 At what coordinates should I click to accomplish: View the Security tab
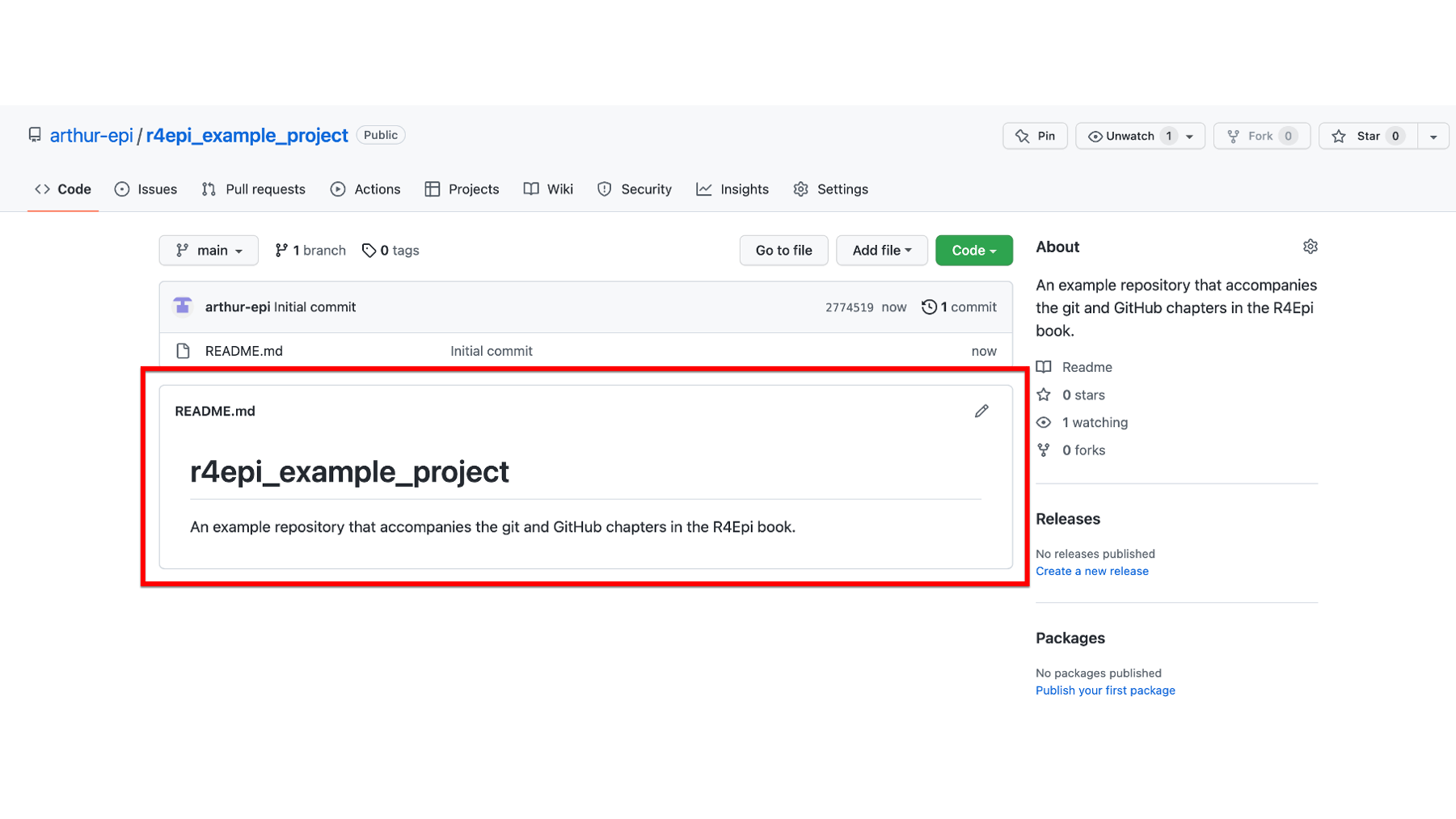[635, 189]
